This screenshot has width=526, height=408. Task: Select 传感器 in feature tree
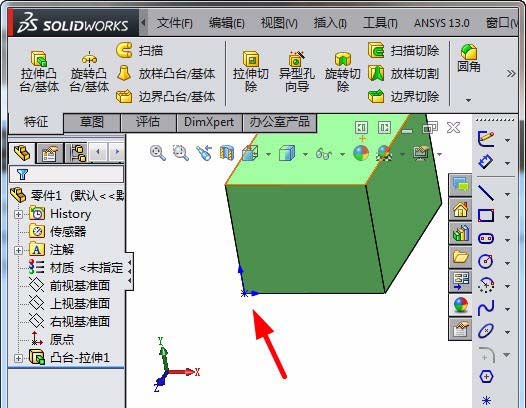57,232
